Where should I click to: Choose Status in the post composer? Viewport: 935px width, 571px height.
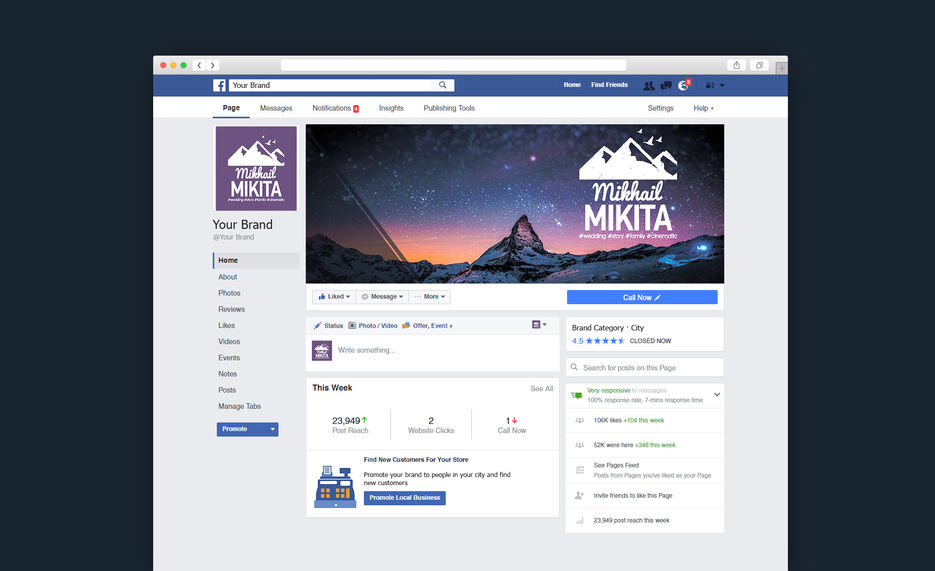pos(329,325)
